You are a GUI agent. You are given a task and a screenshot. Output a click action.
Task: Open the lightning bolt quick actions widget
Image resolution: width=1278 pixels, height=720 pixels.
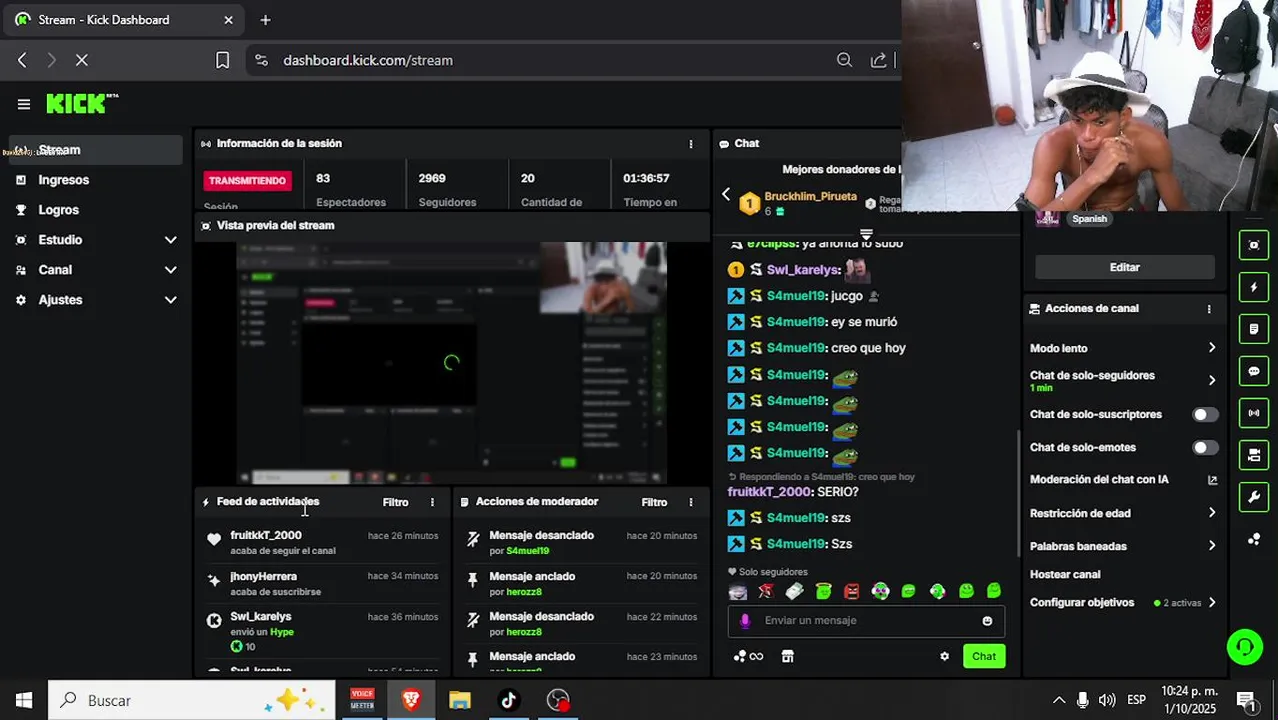click(1254, 287)
